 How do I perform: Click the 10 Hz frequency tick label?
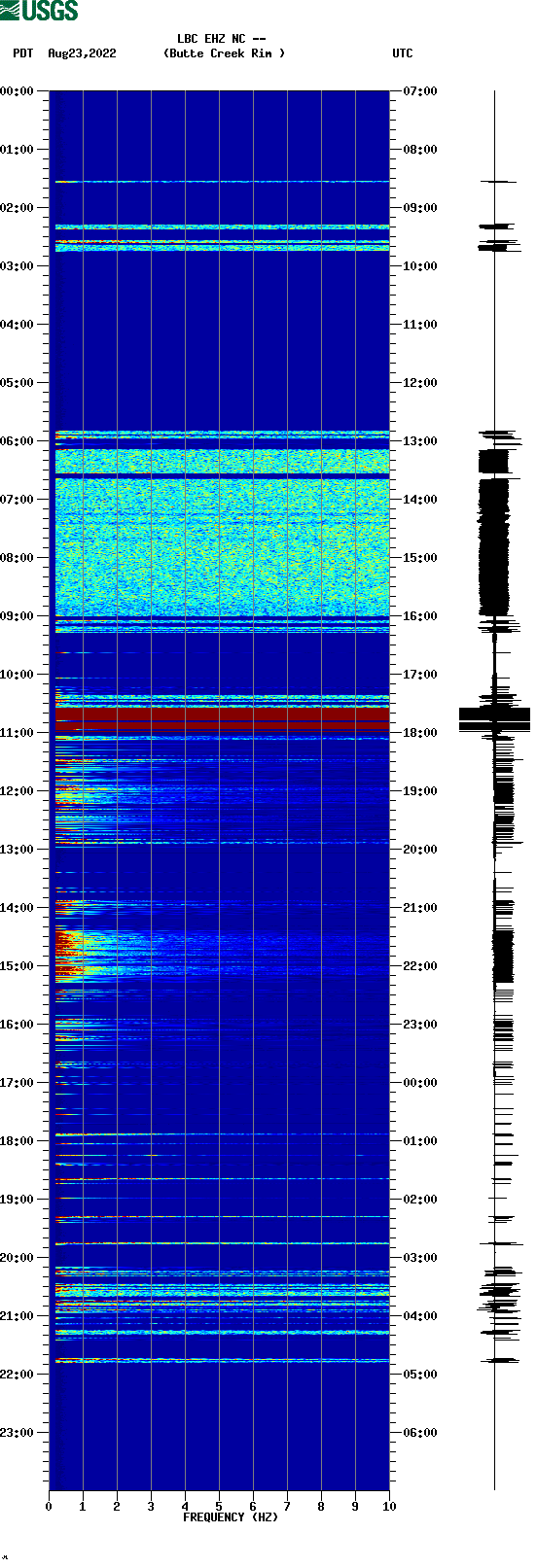point(389,1507)
